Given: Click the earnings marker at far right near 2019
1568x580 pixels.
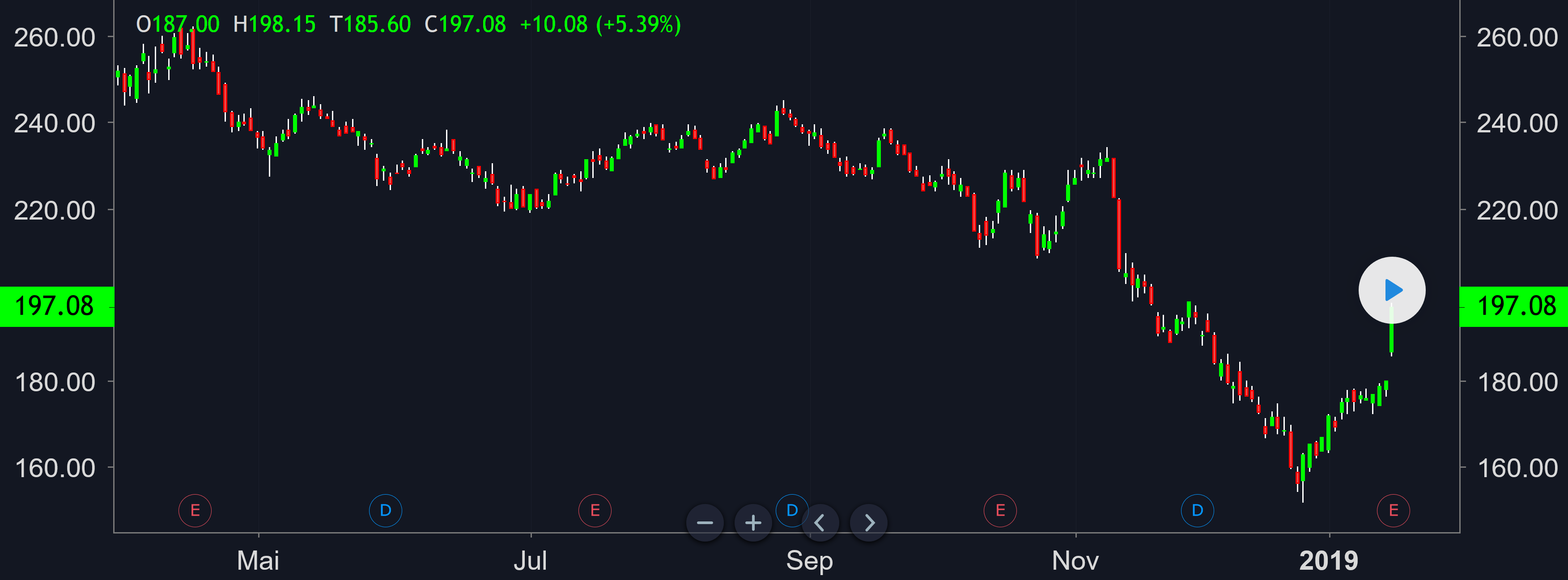Looking at the screenshot, I should [1394, 511].
